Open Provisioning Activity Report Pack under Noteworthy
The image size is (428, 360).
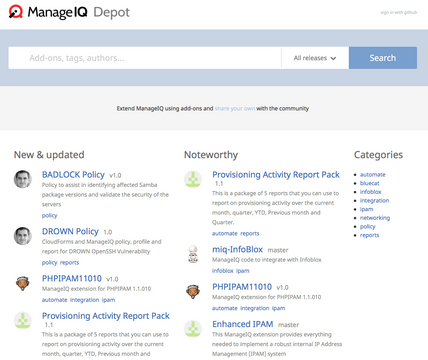point(276,175)
